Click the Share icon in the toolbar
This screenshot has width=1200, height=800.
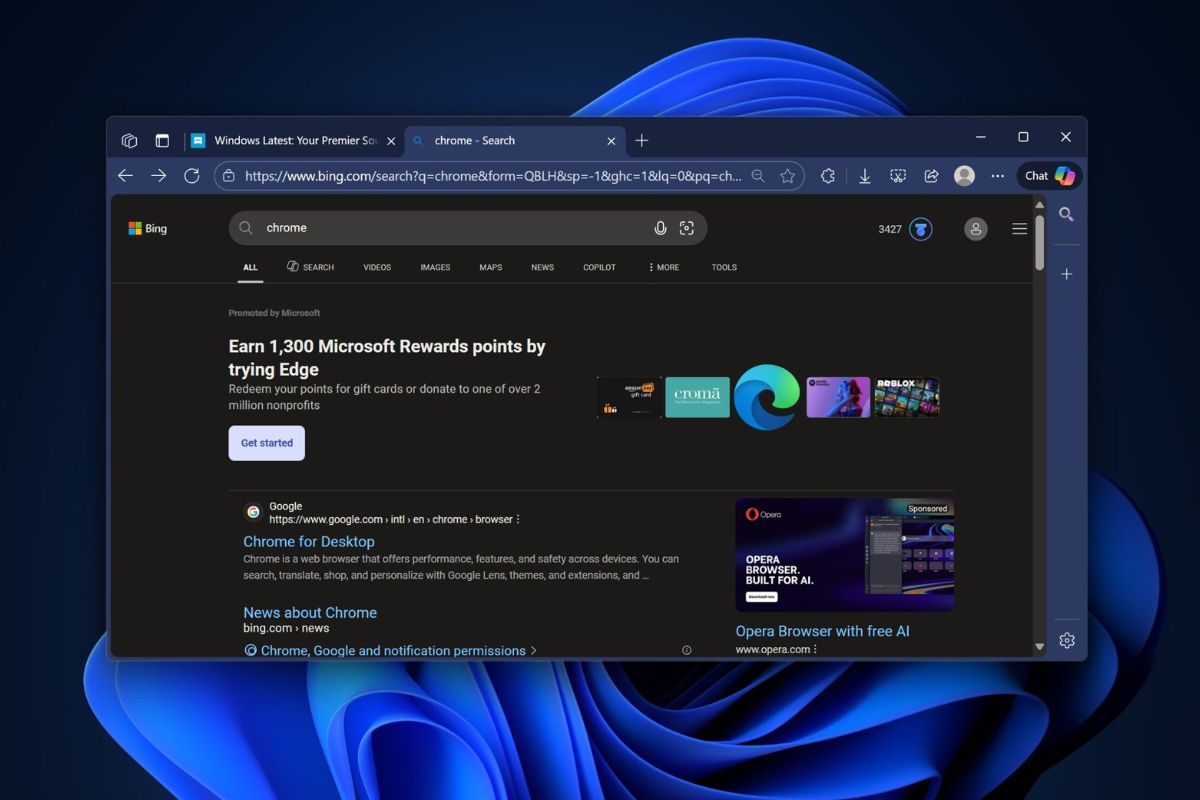pos(931,176)
